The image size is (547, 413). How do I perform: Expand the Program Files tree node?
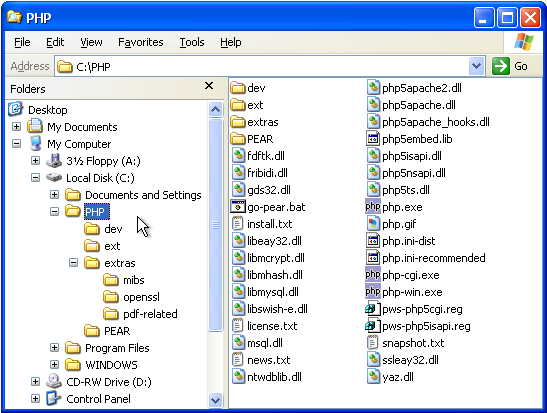coord(54,347)
